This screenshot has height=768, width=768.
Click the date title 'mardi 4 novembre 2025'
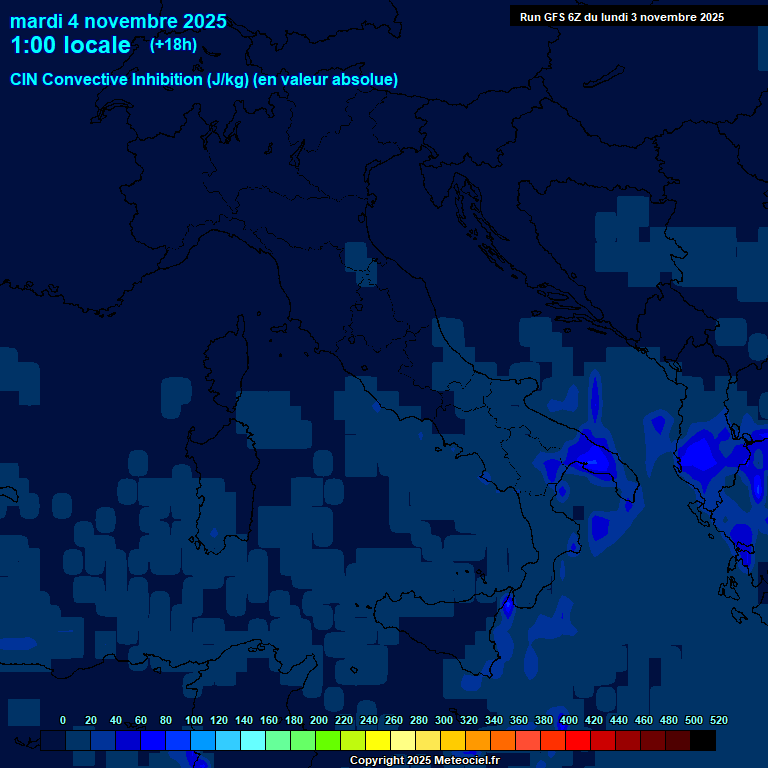pyautogui.click(x=118, y=21)
